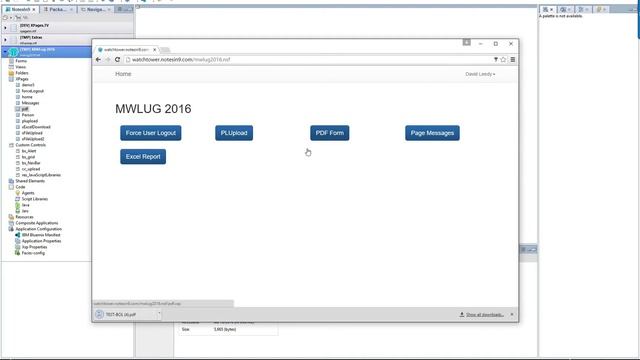
Task: Click the Home link in the navbar
Action: coord(123,74)
